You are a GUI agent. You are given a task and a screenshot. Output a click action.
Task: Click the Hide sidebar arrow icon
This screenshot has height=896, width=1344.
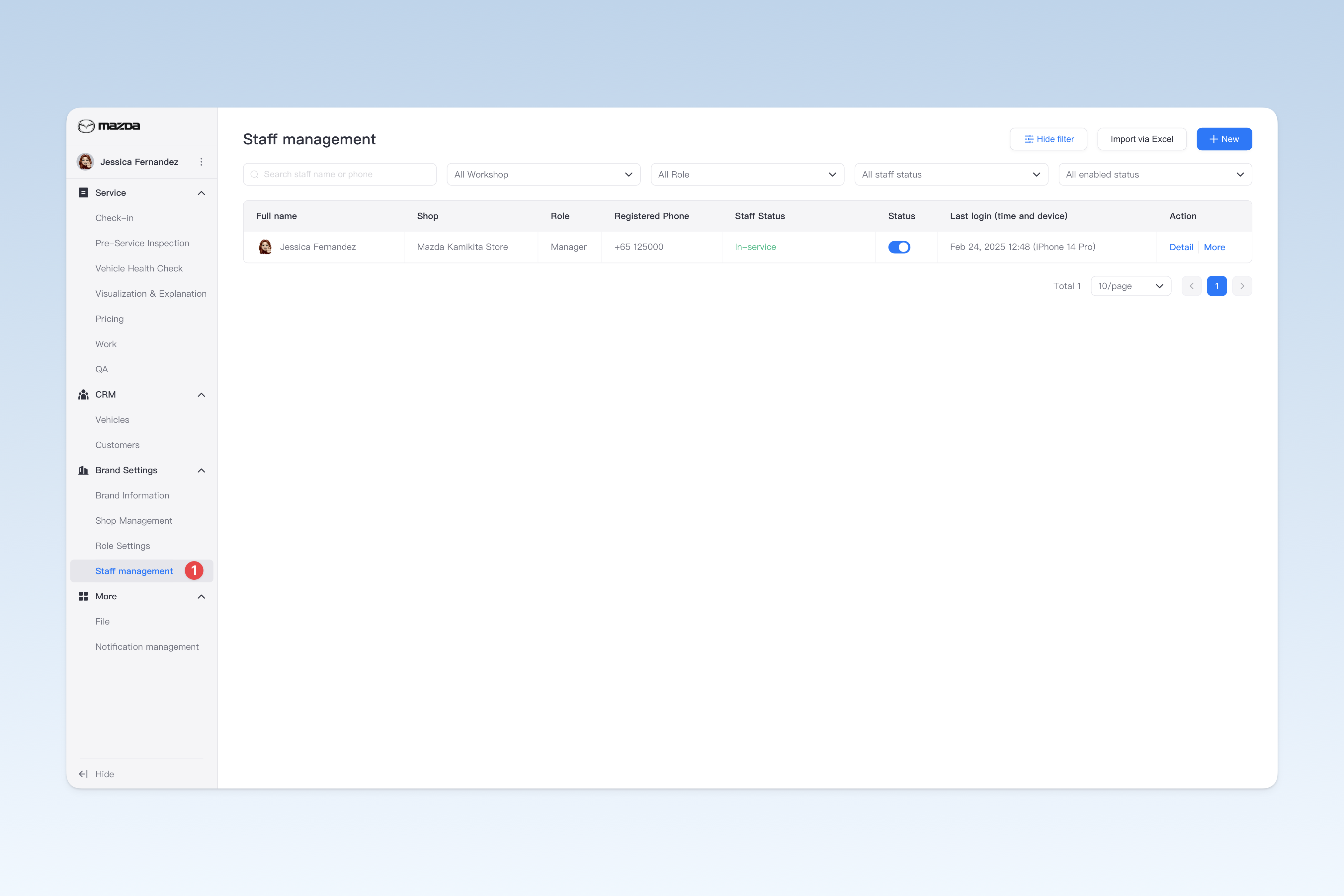(x=83, y=774)
